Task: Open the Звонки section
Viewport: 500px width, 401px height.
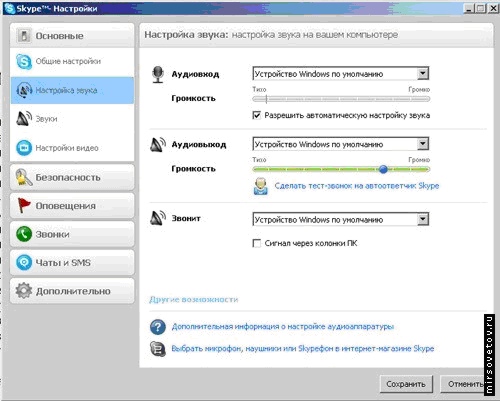Action: 72,234
